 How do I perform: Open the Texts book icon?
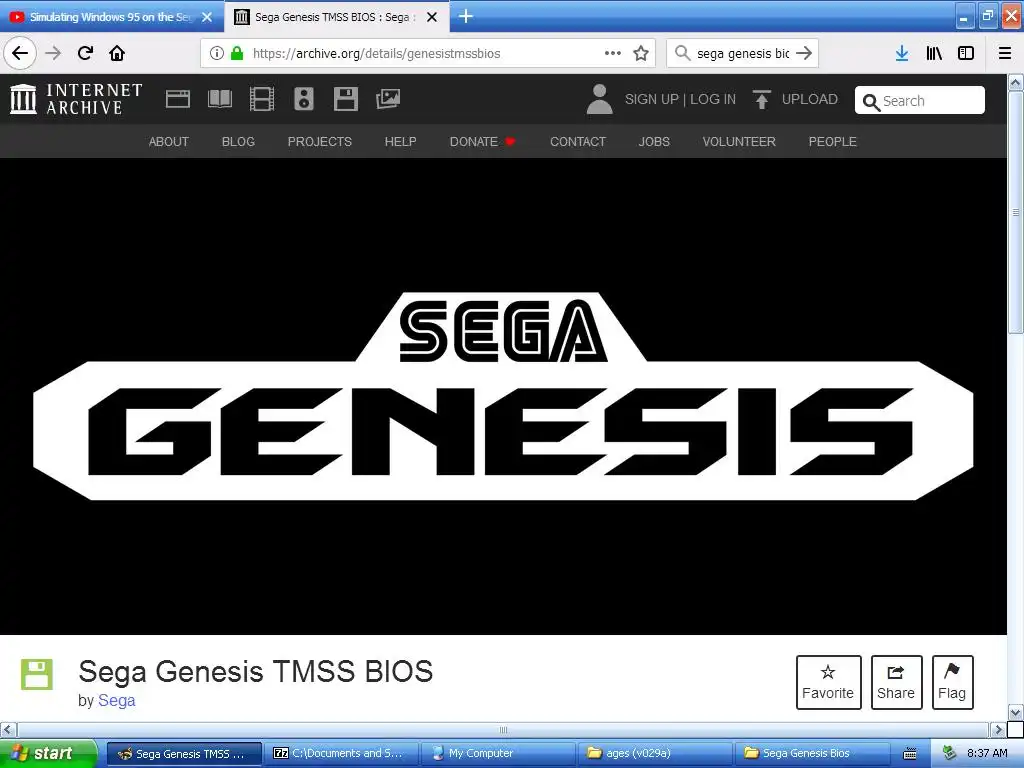click(220, 99)
